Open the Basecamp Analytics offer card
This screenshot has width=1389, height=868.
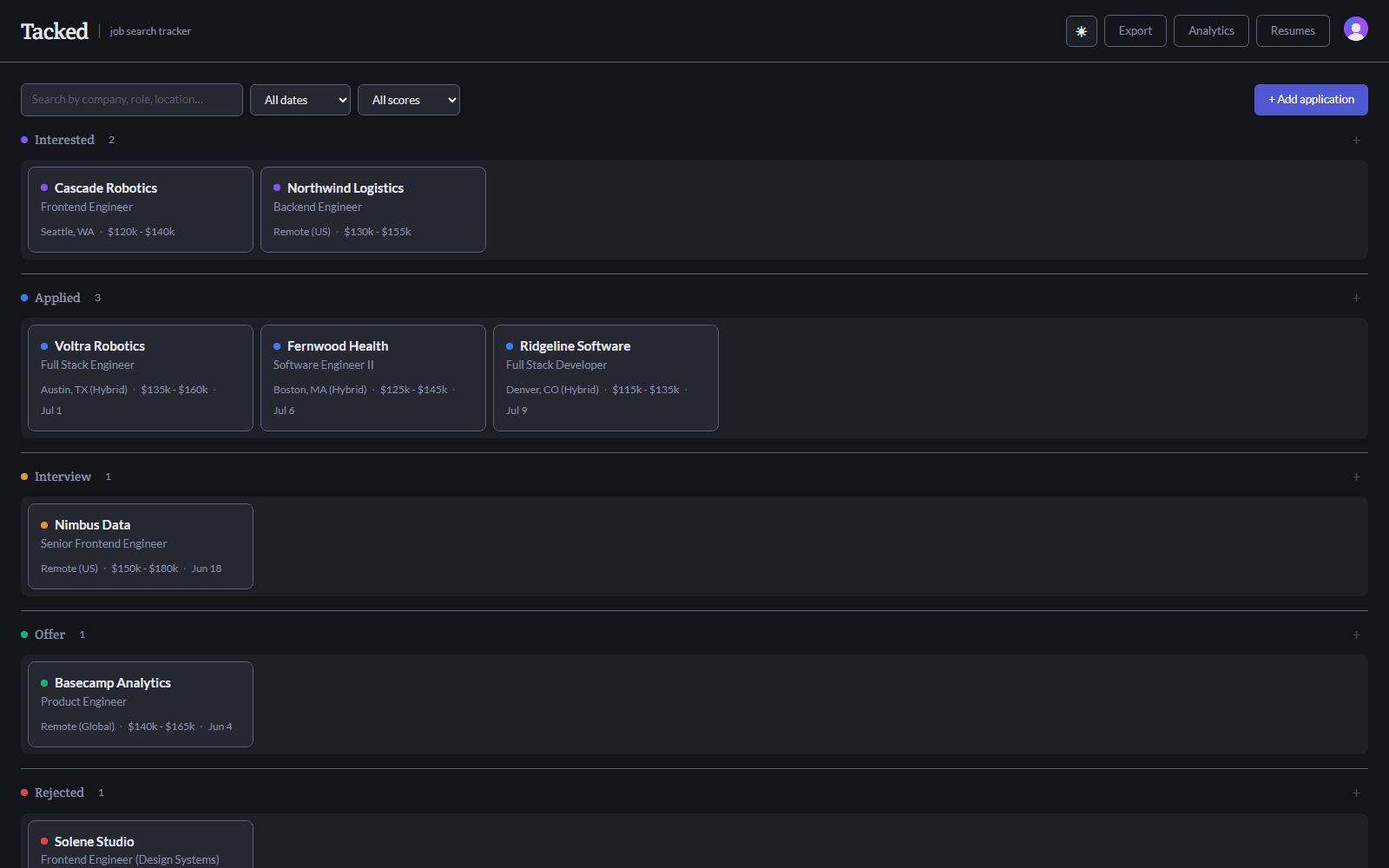(x=141, y=704)
